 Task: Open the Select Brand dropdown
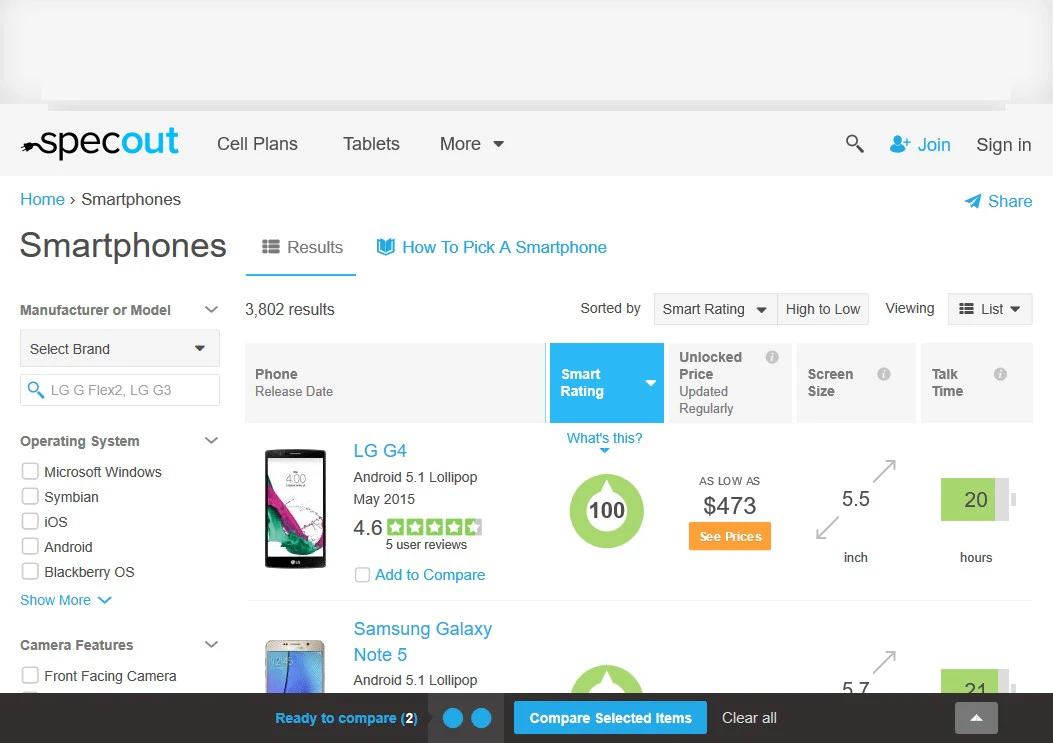click(120, 349)
